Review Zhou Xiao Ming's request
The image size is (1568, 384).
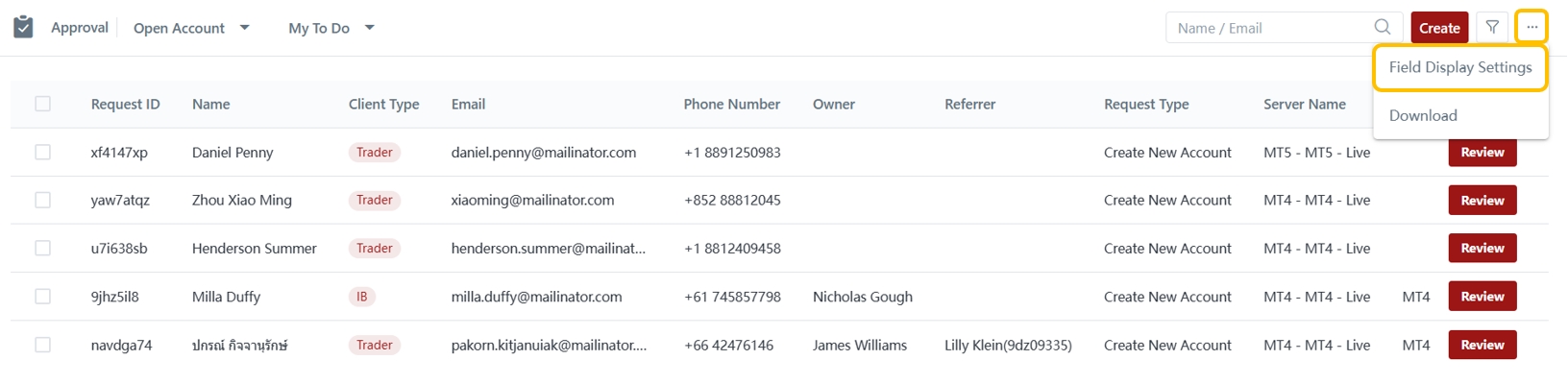(x=1482, y=201)
